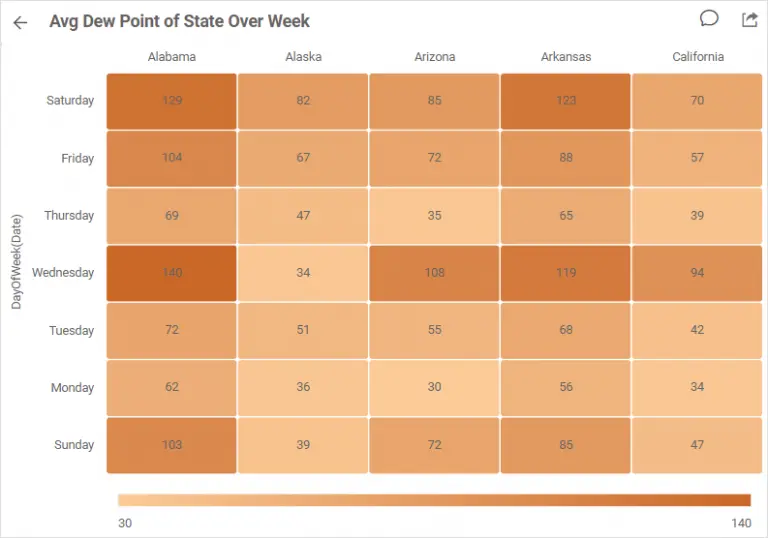Viewport: 768px width, 538px height.
Task: Click the DayOfWeek(Date) axis title
Action: click(x=17, y=258)
